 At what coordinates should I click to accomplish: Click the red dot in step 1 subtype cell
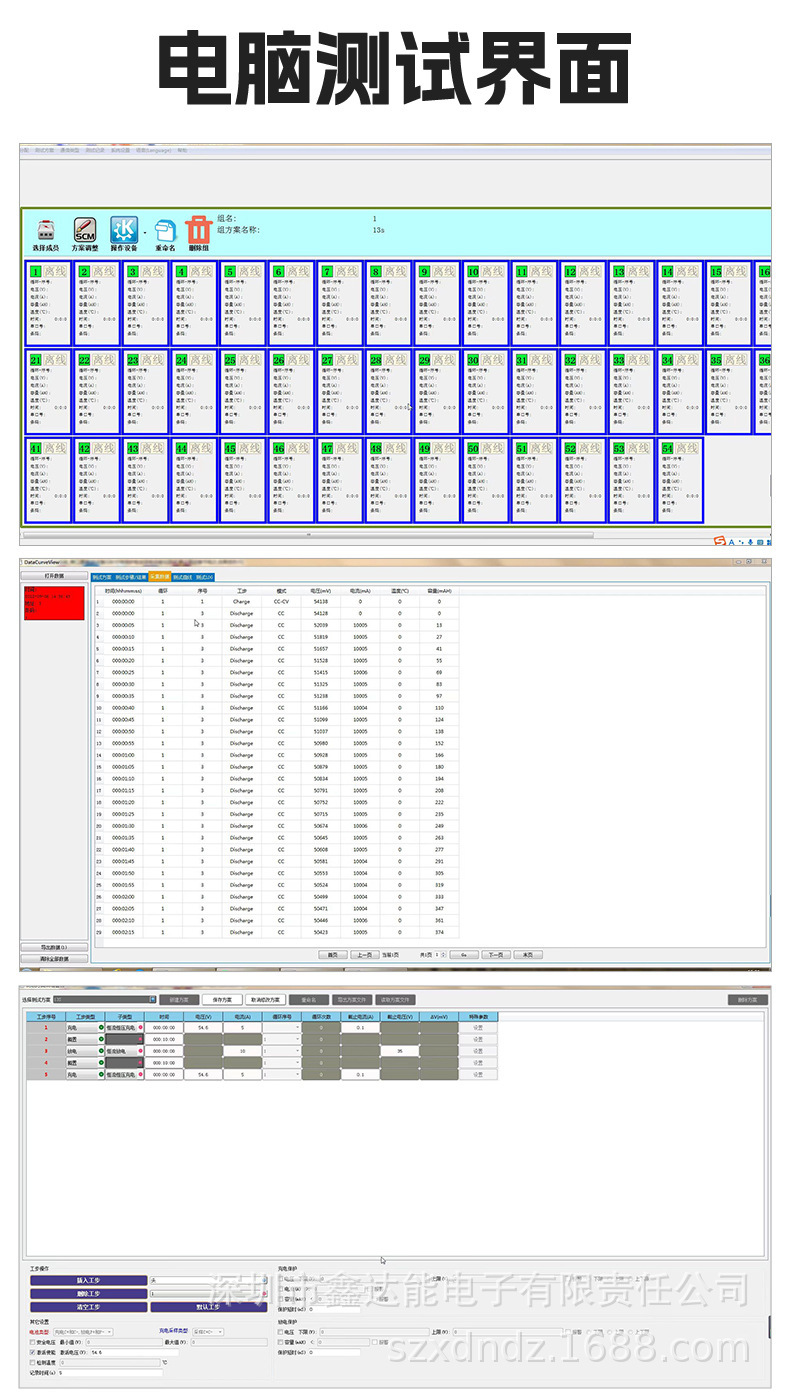(141, 1027)
